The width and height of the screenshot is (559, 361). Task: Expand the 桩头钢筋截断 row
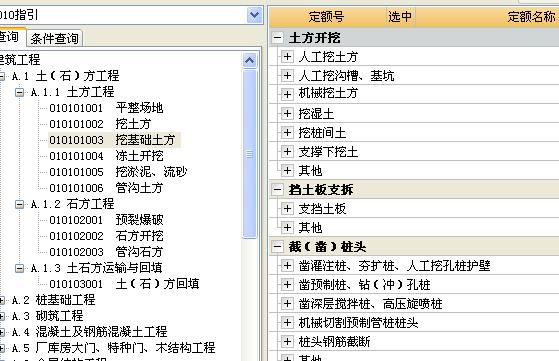point(287,341)
